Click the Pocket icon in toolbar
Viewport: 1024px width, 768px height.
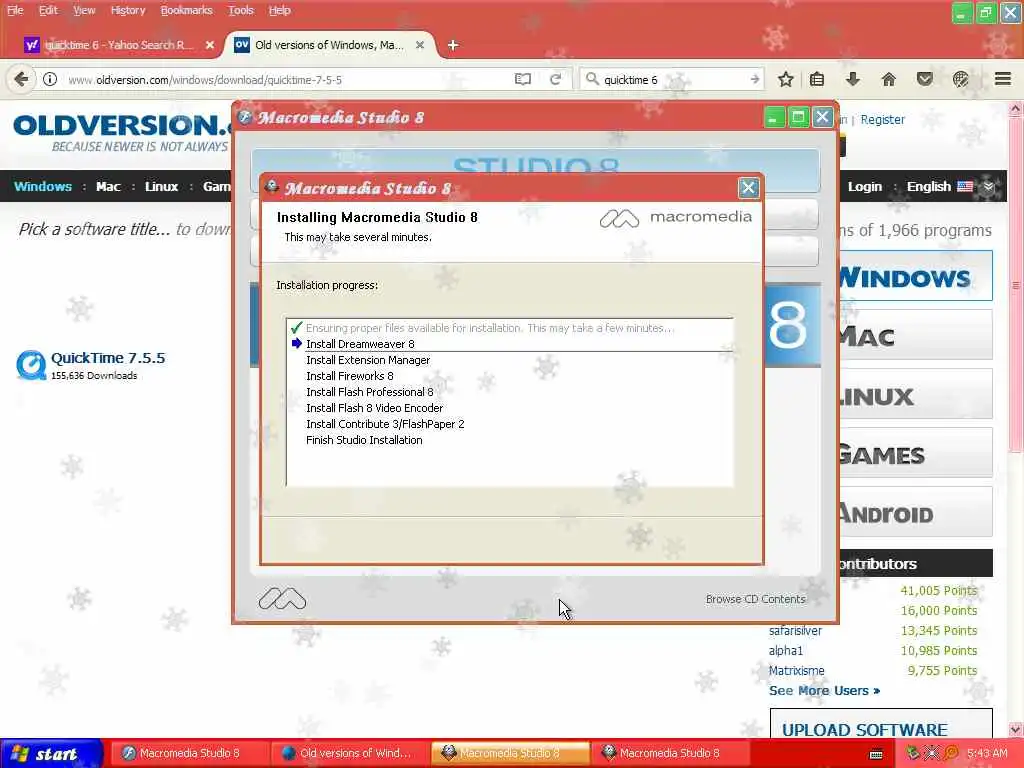(924, 79)
